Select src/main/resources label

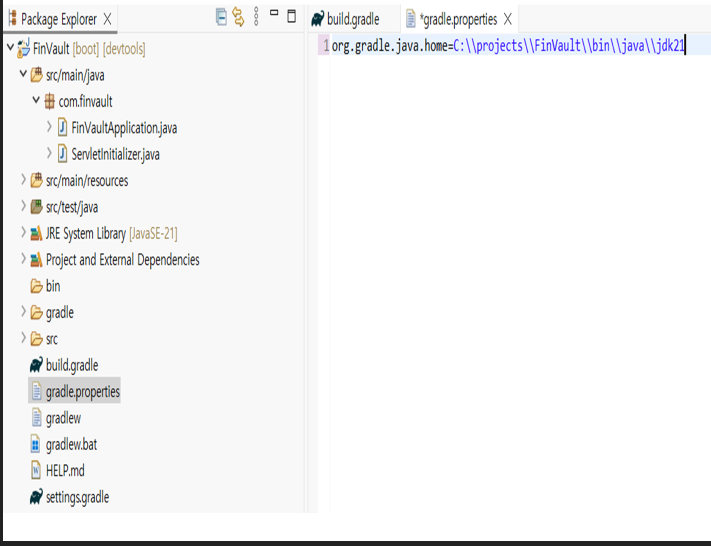click(x=87, y=180)
